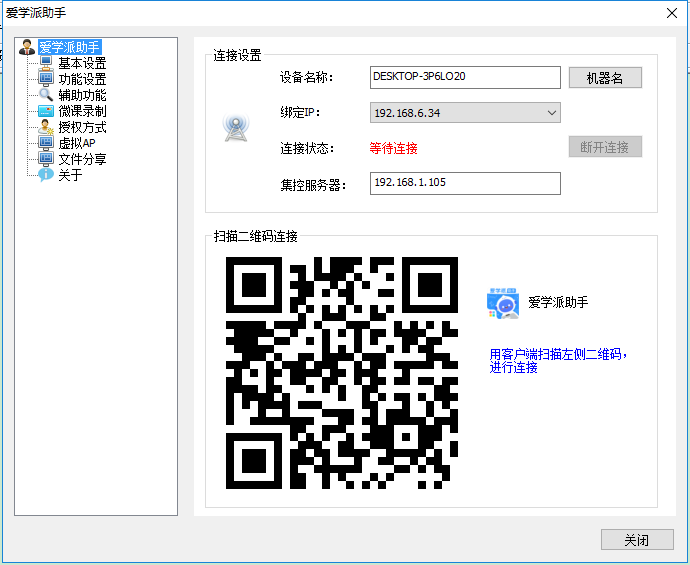
Task: Click the 功能设置 monitor icon
Action: 46,79
